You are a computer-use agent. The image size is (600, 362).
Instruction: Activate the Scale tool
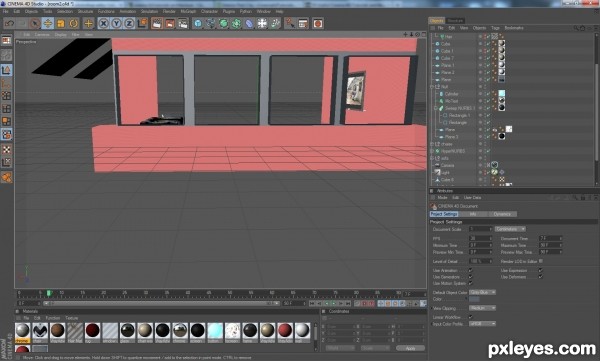pyautogui.click(x=60, y=24)
